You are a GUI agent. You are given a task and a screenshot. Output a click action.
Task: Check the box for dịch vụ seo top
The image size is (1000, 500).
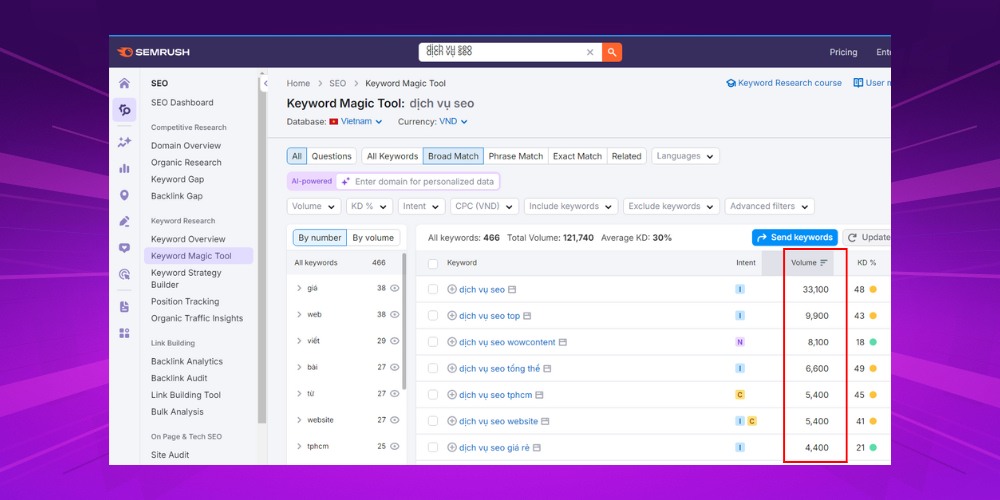tap(433, 316)
